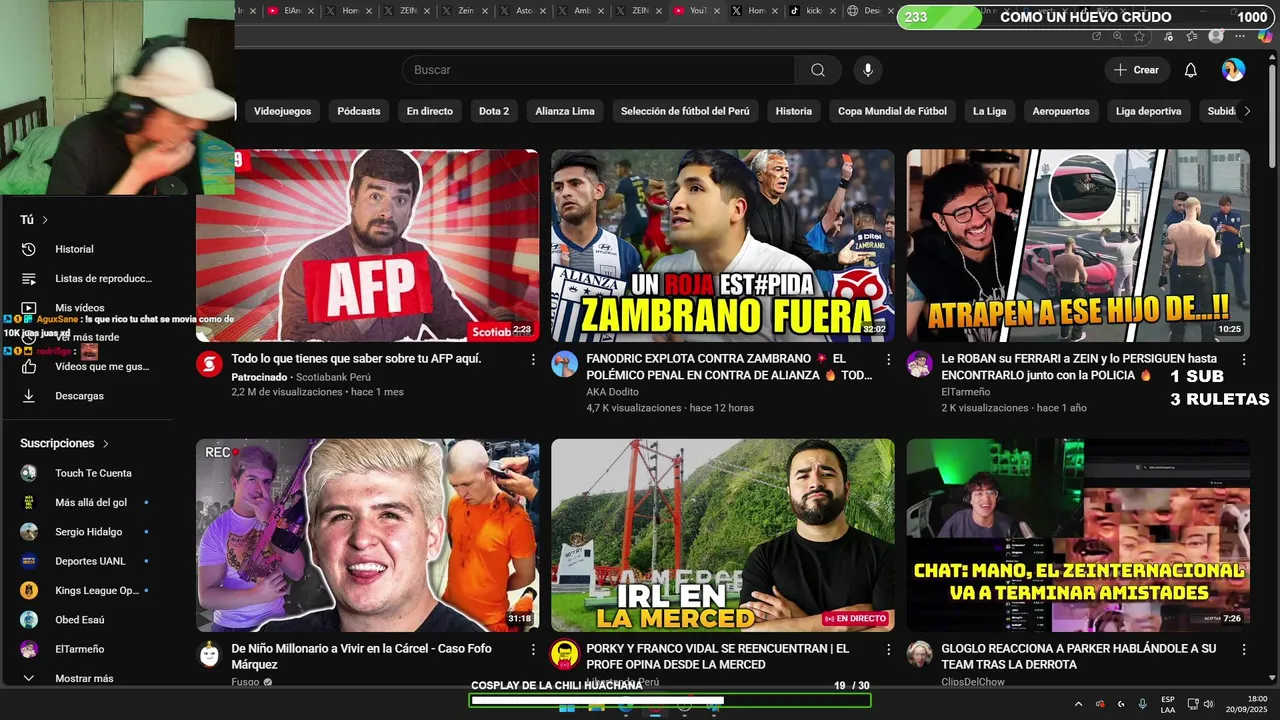Click the taskbar microphone tray icon

[1142, 704]
